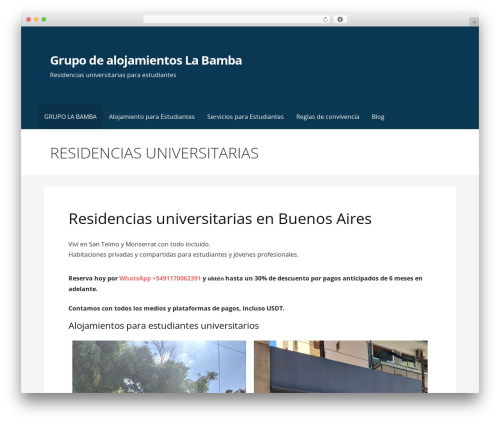Open the Blog menu item
Screen dimensions: 500x423
(378, 117)
